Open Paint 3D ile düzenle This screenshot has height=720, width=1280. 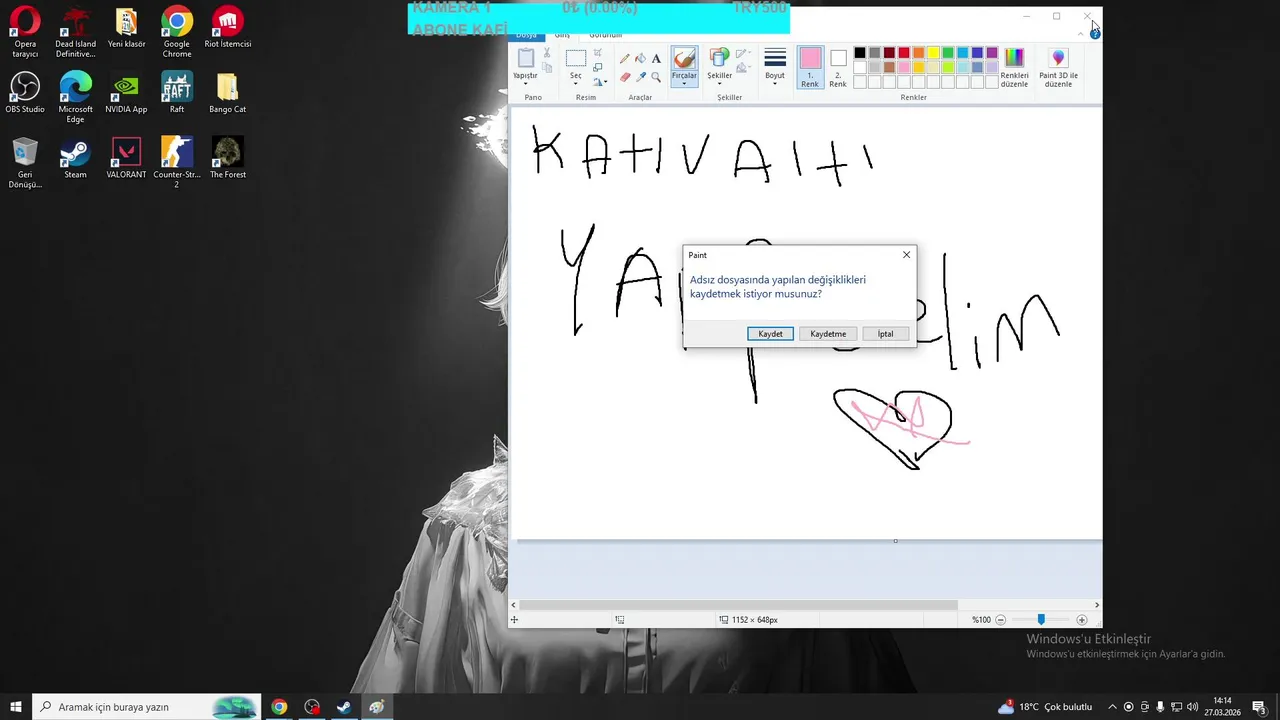coord(1058,68)
